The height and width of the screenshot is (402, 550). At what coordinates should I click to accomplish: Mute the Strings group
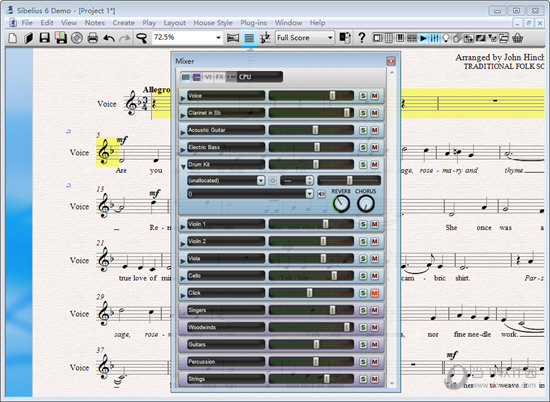[375, 379]
